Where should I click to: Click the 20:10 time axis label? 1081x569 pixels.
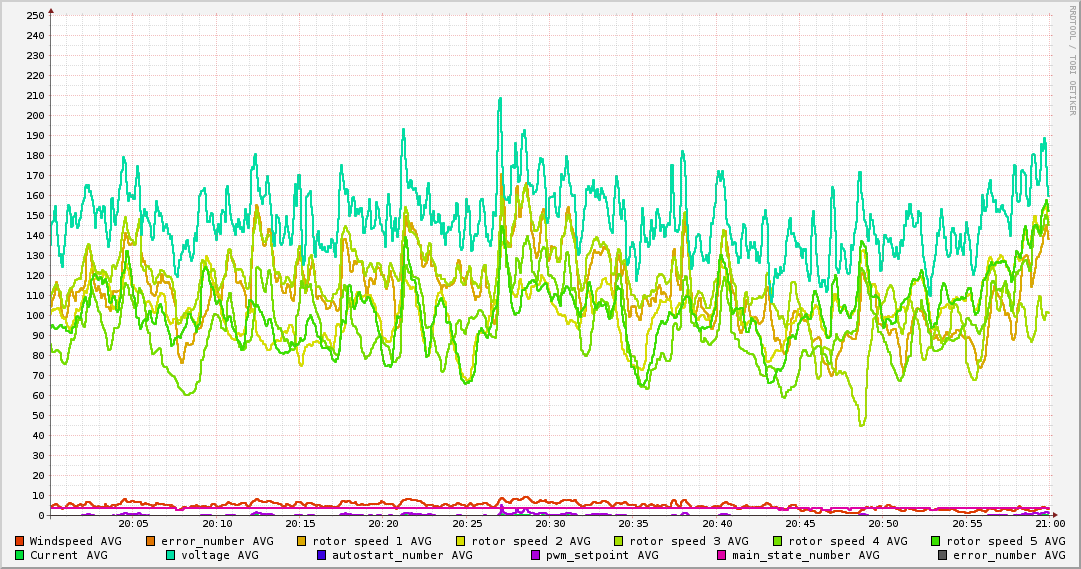(217, 523)
